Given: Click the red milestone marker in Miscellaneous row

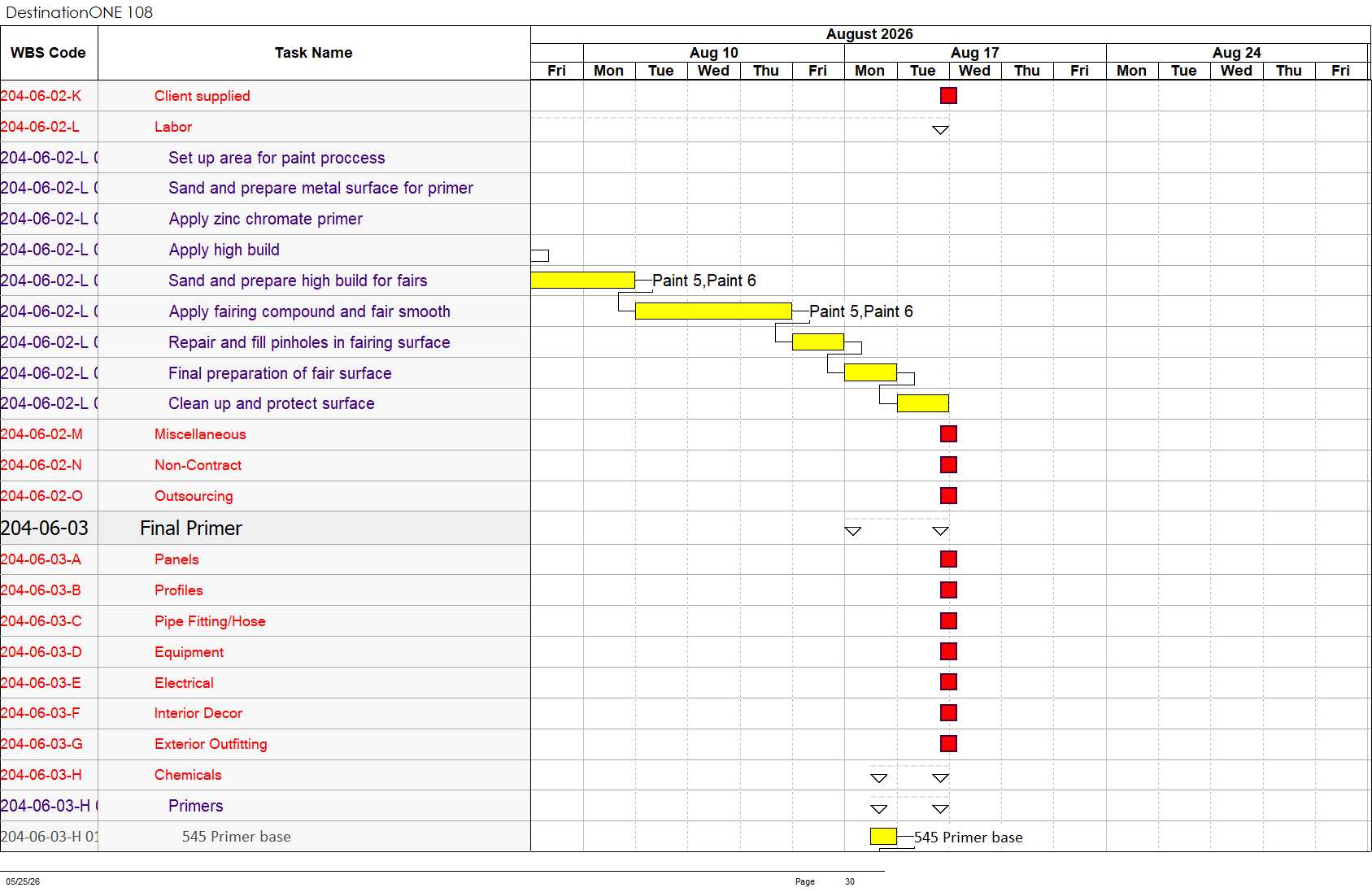Looking at the screenshot, I should tap(948, 434).
